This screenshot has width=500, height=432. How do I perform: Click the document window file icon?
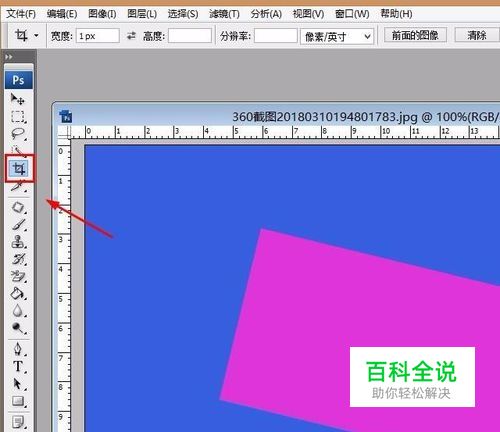66,116
